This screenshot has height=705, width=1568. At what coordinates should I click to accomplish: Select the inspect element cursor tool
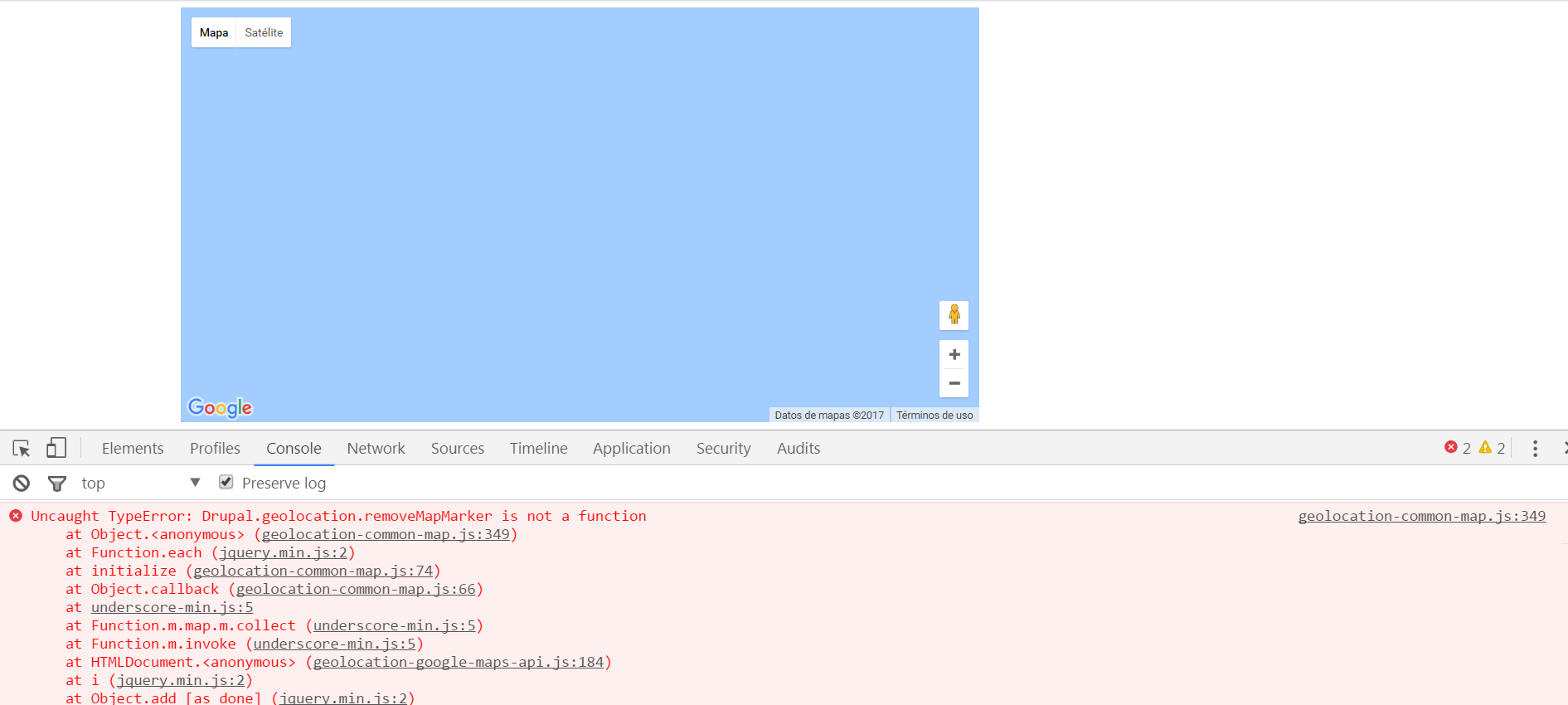[22, 449]
